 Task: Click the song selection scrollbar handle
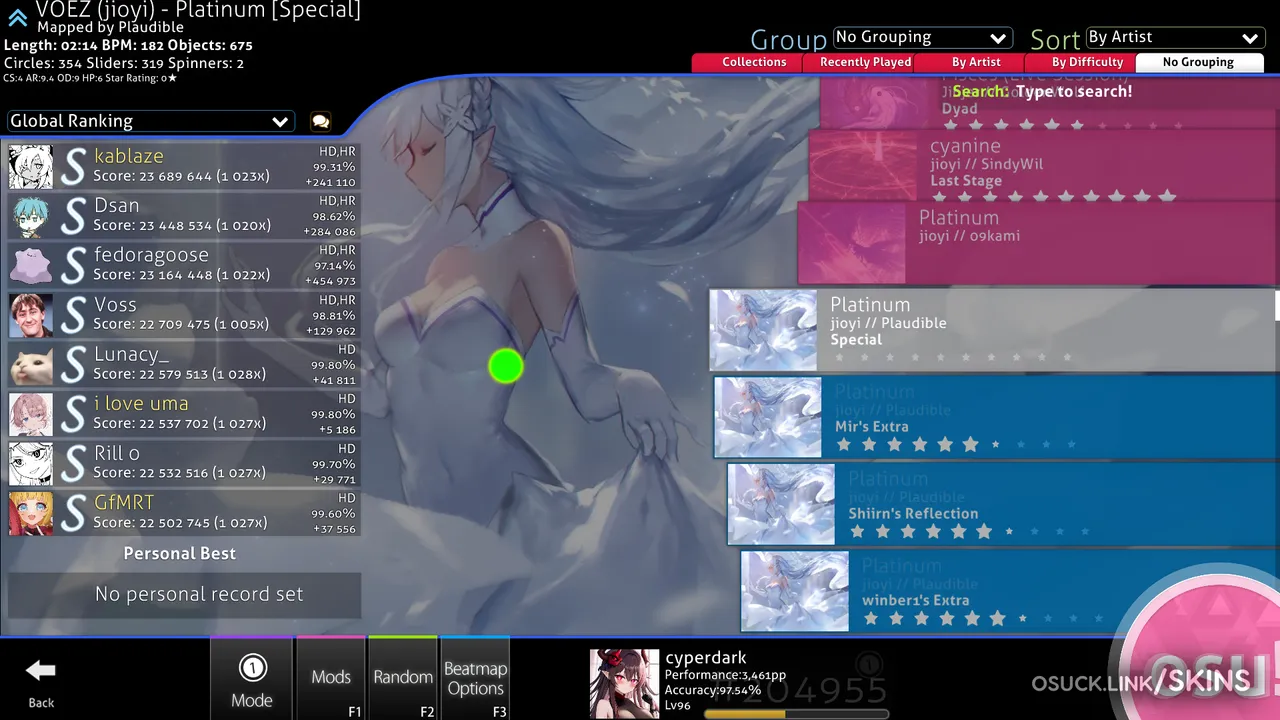1277,305
